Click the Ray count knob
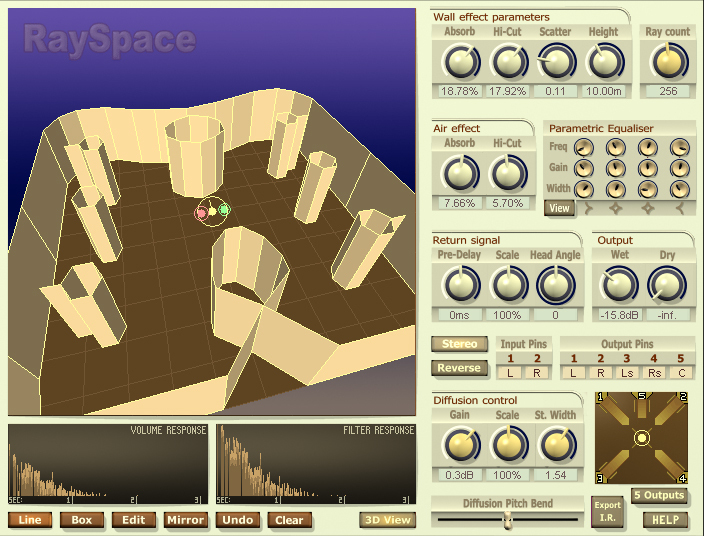This screenshot has width=704, height=536. click(669, 62)
